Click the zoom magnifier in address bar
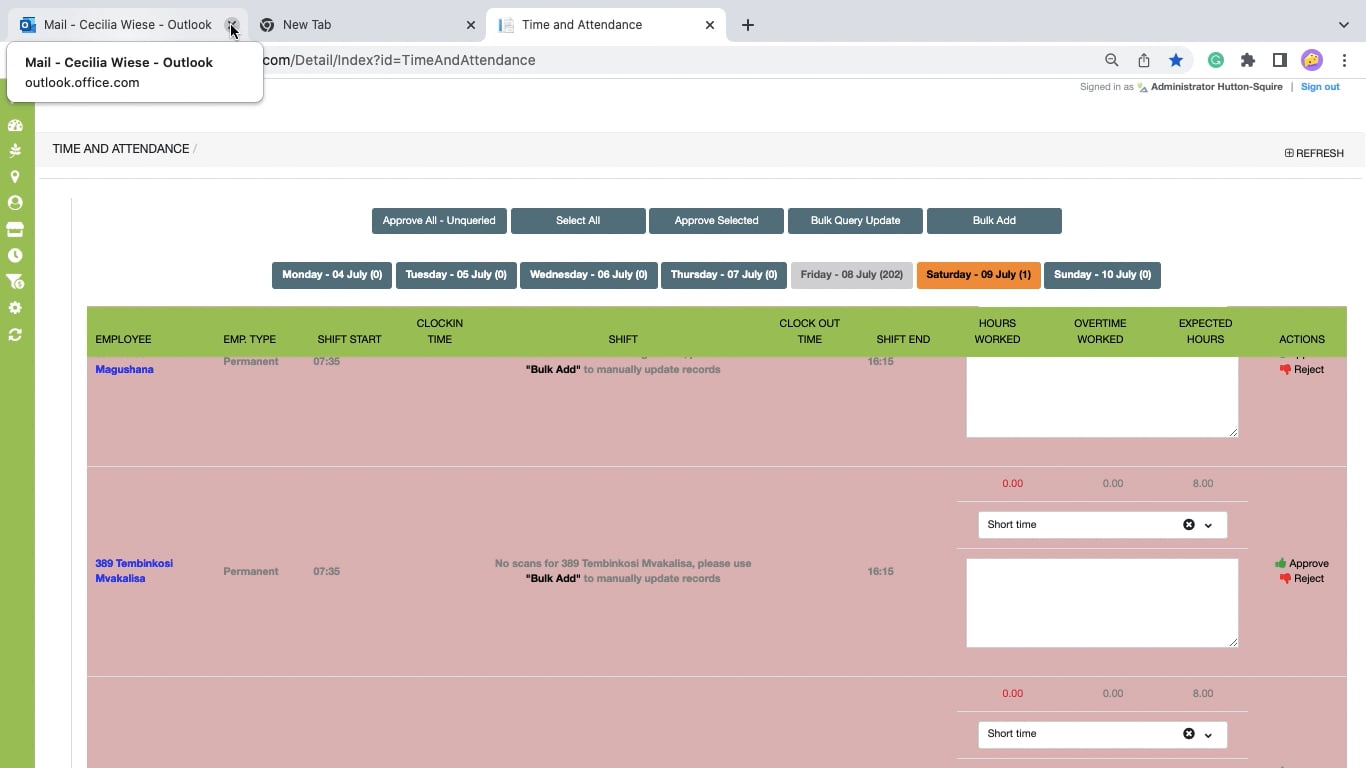This screenshot has height=768, width=1366. (x=1111, y=60)
